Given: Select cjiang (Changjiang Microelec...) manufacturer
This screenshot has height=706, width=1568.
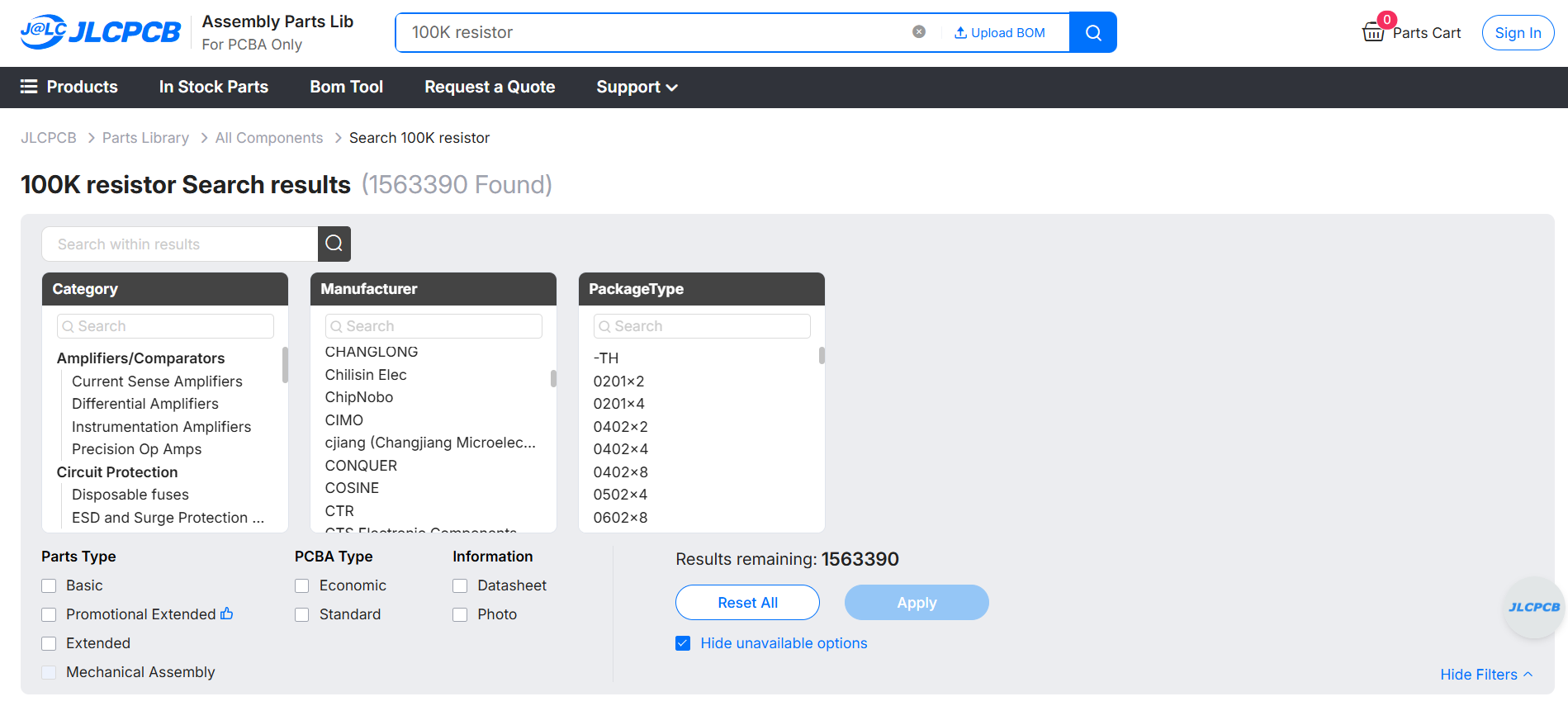Looking at the screenshot, I should click(430, 443).
